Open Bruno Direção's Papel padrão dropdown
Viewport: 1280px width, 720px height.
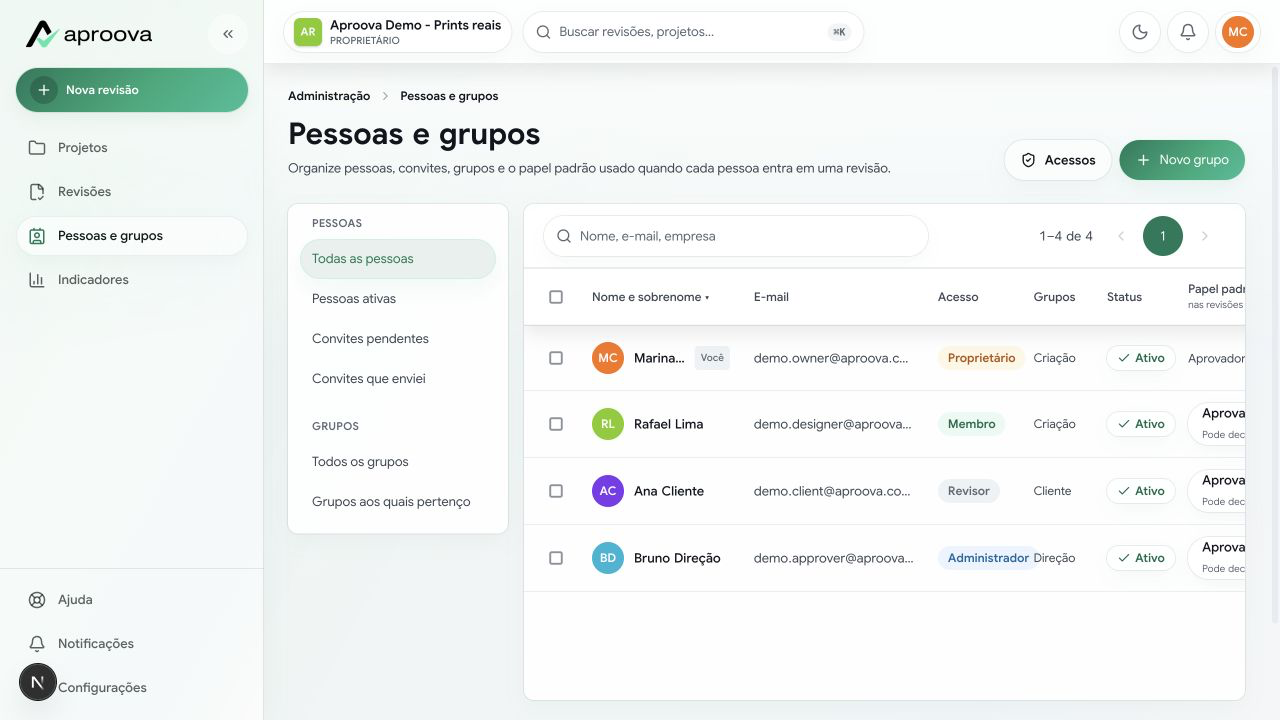pos(1216,558)
